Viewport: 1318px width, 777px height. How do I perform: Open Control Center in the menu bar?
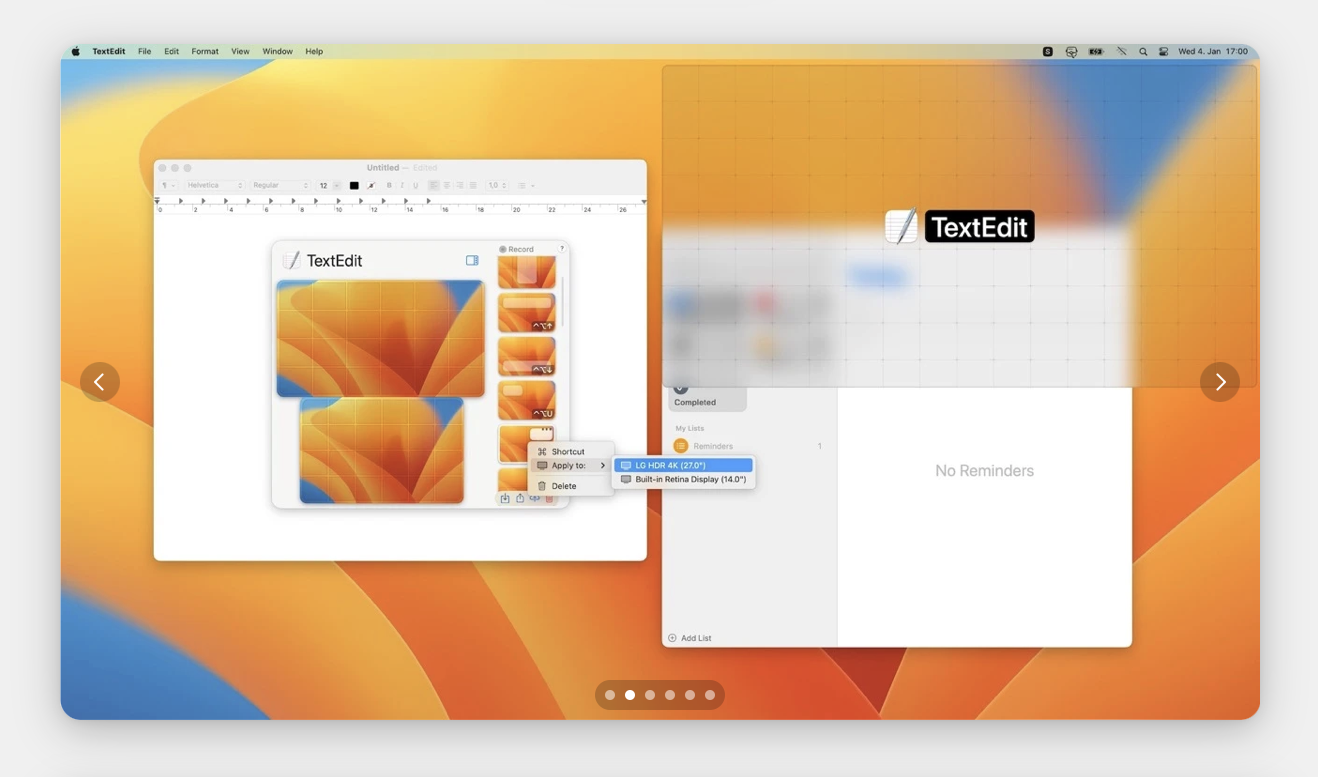(1163, 51)
